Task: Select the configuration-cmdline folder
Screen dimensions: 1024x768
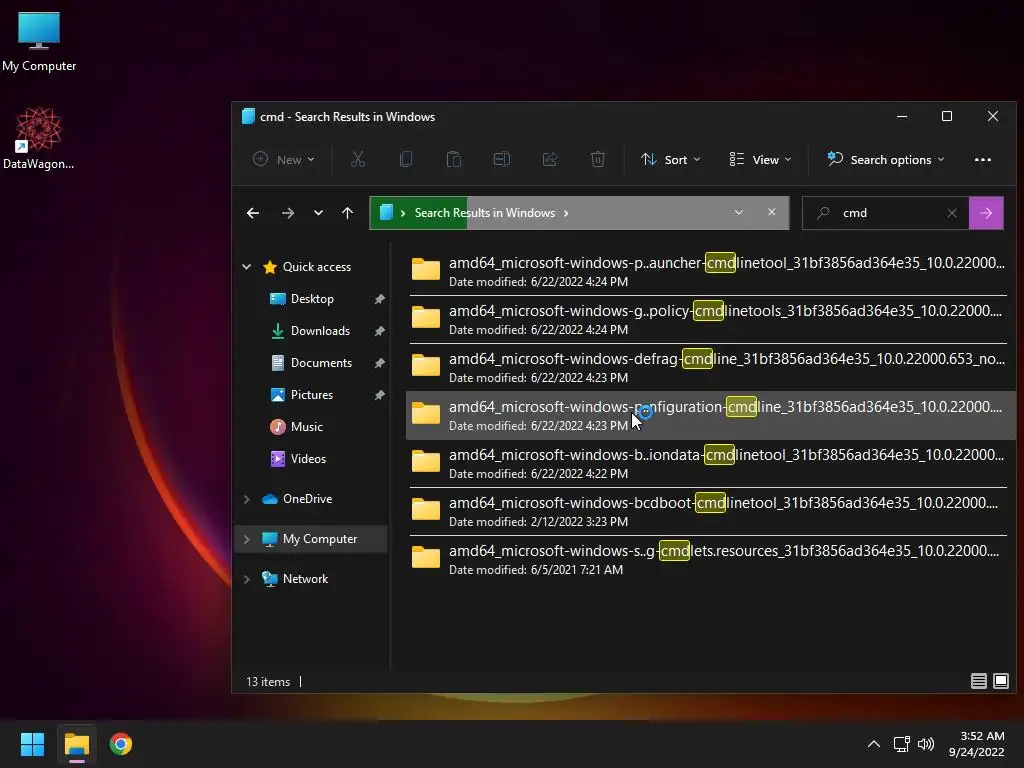Action: pyautogui.click(x=709, y=415)
